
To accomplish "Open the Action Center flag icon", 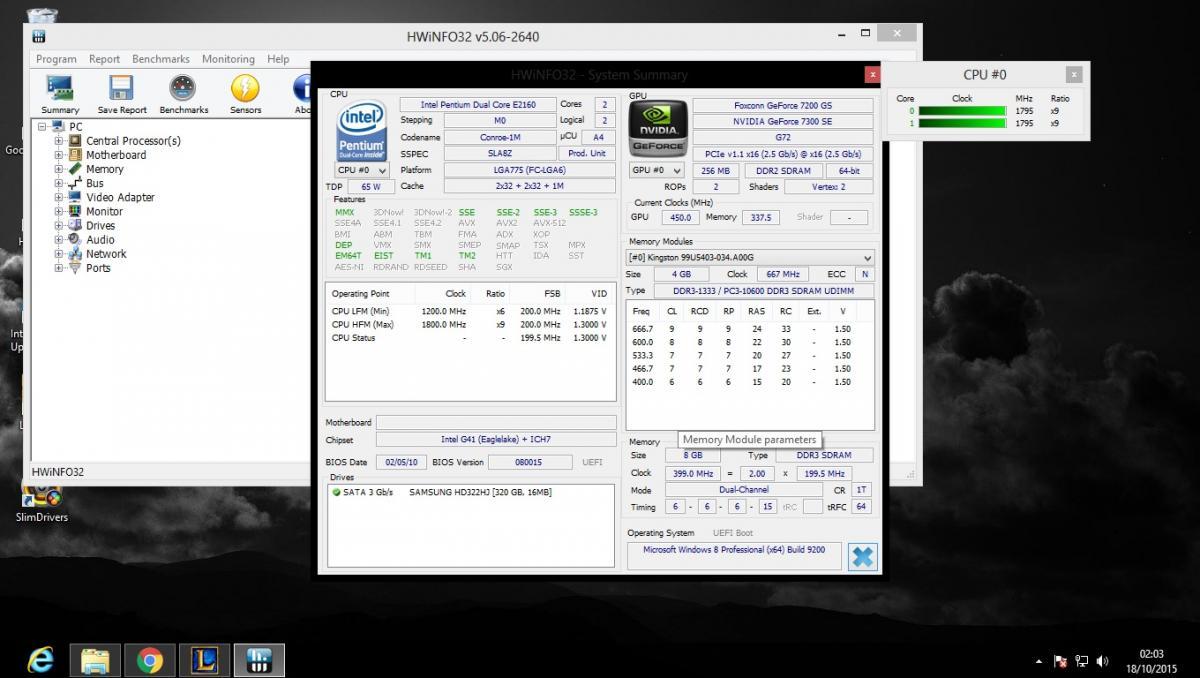I will pyautogui.click(x=1060, y=661).
